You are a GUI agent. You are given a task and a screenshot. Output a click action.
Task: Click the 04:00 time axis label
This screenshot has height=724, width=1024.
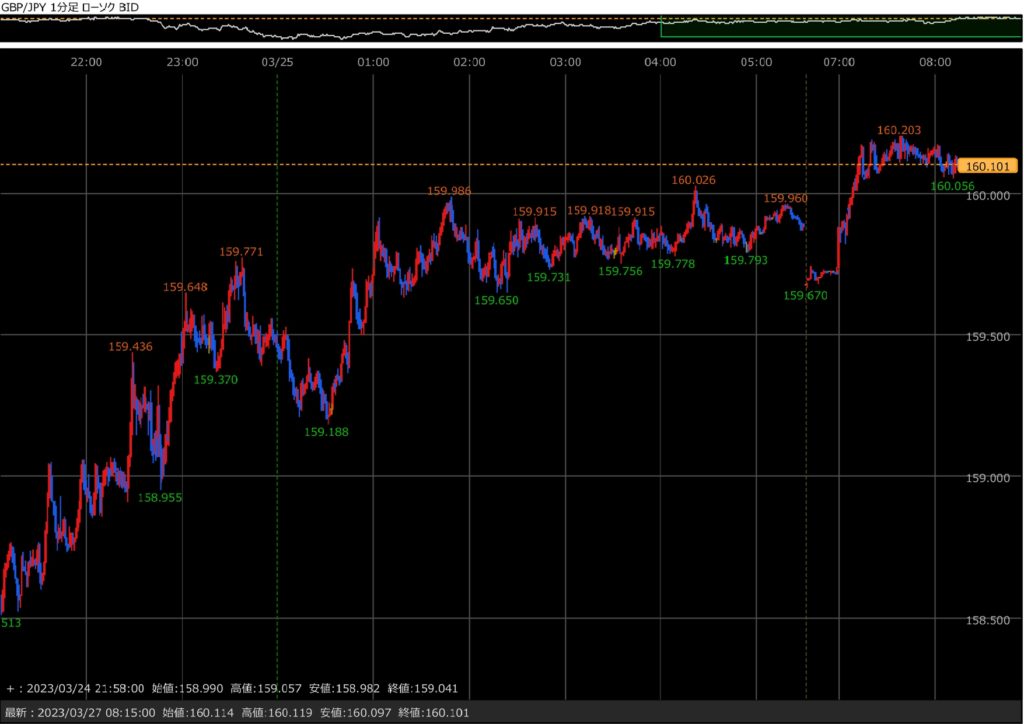660,62
